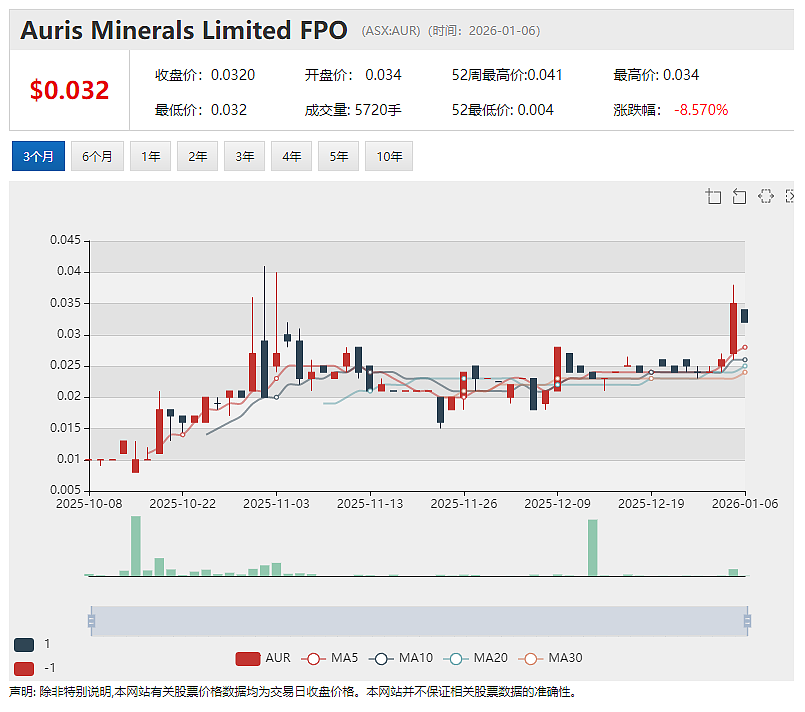The height and width of the screenshot is (712, 805).
Task: Click the dark swatch labeled 1
Action: point(24,645)
